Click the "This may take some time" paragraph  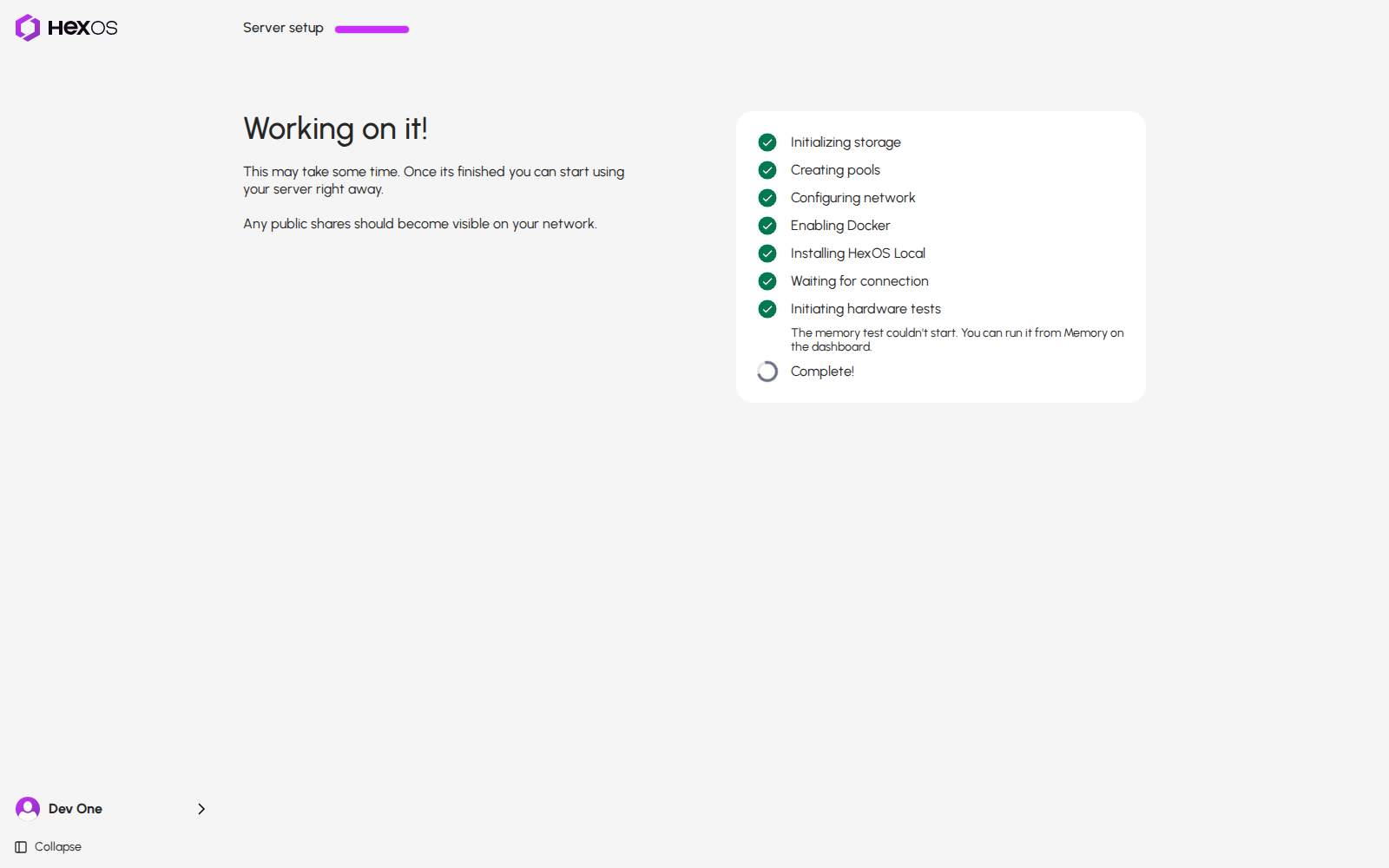click(x=434, y=181)
